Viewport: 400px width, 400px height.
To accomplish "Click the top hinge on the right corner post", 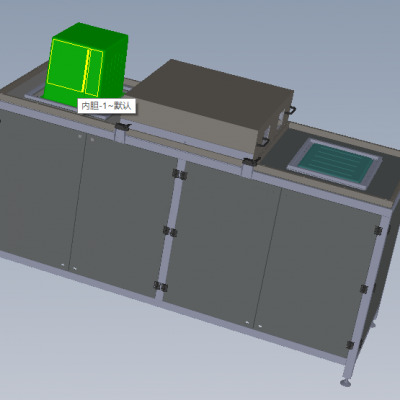I will point(378,230).
